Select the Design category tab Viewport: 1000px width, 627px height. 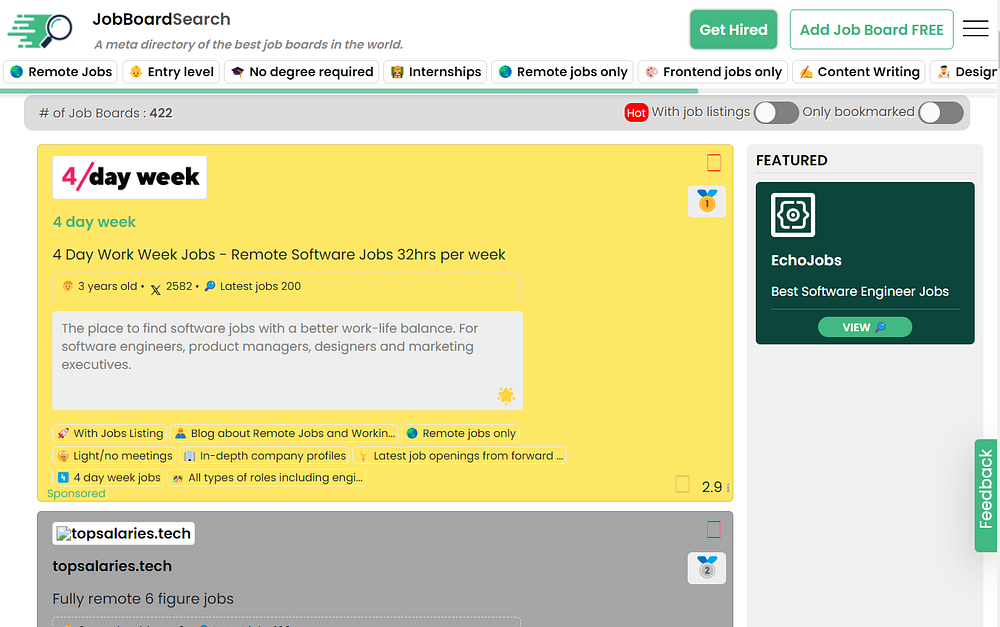tap(965, 71)
